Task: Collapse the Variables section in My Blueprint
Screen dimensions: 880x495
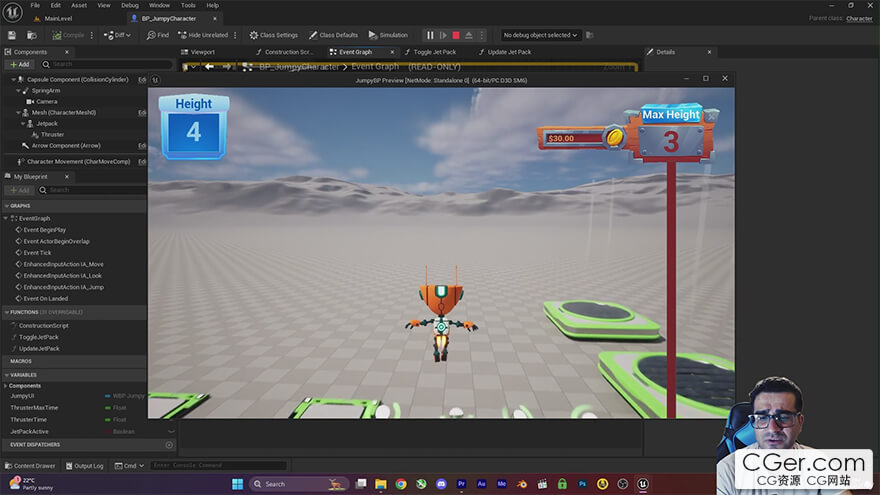Action: tap(6, 375)
